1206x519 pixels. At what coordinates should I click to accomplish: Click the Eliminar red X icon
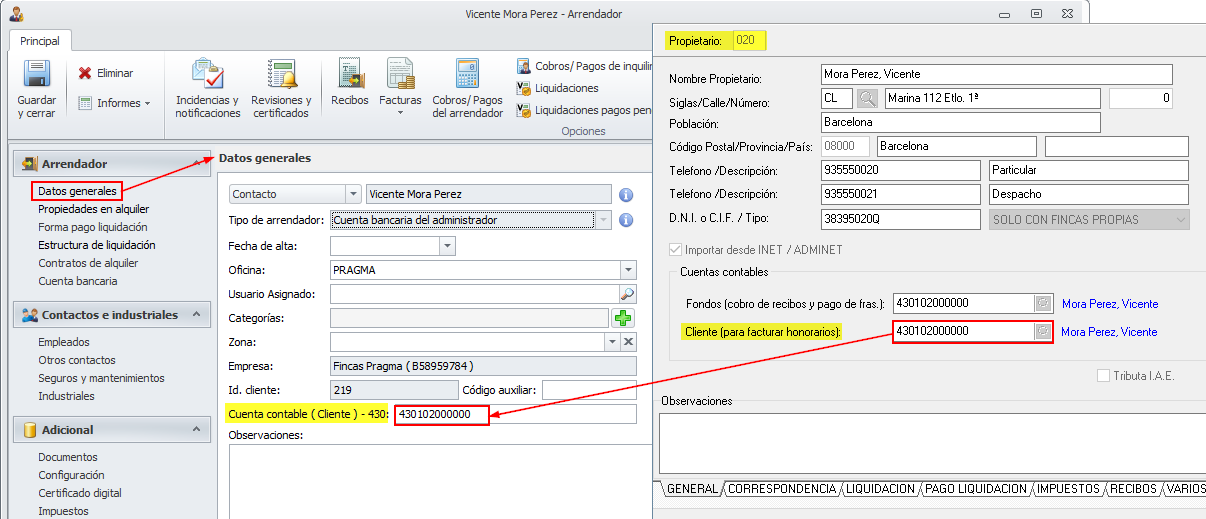pos(85,73)
